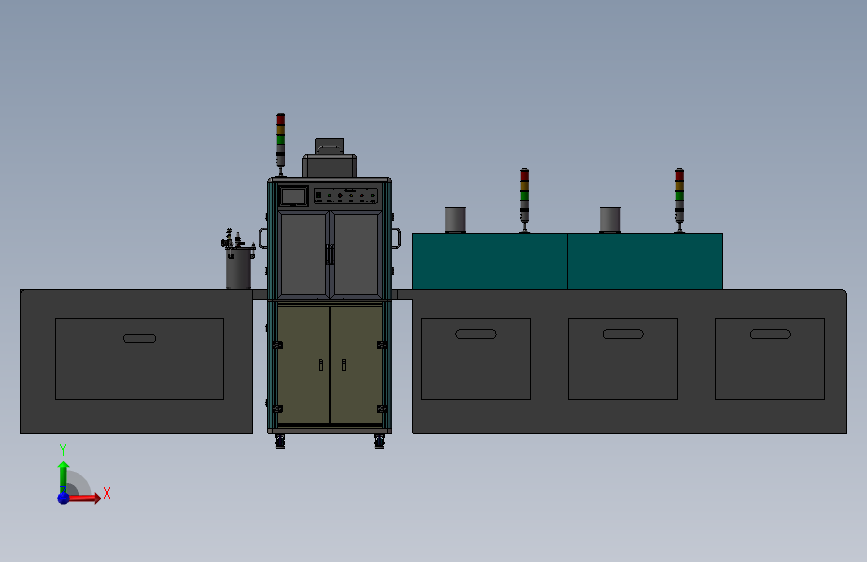Click the blue Z axis ball of the triad
867x562 pixels.
point(63,498)
